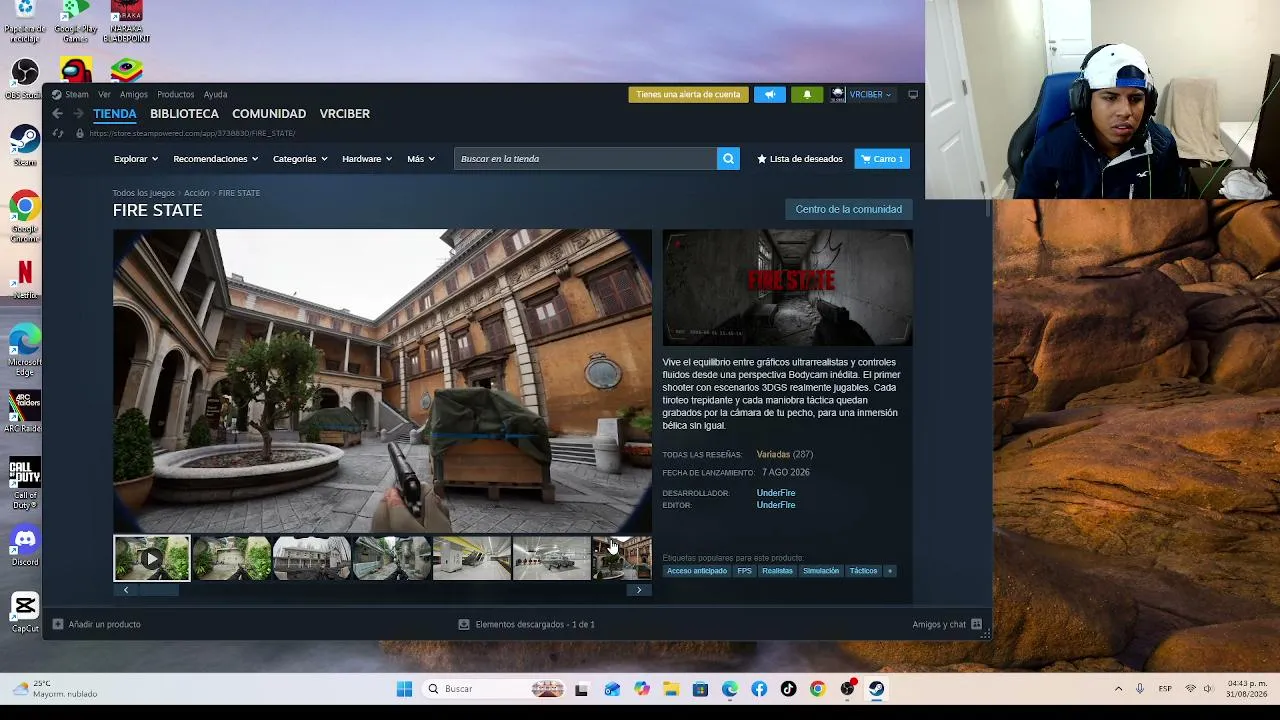This screenshot has height=720, width=1280.
Task: Switch to the COMUNIDAD tab
Action: pyautogui.click(x=269, y=114)
